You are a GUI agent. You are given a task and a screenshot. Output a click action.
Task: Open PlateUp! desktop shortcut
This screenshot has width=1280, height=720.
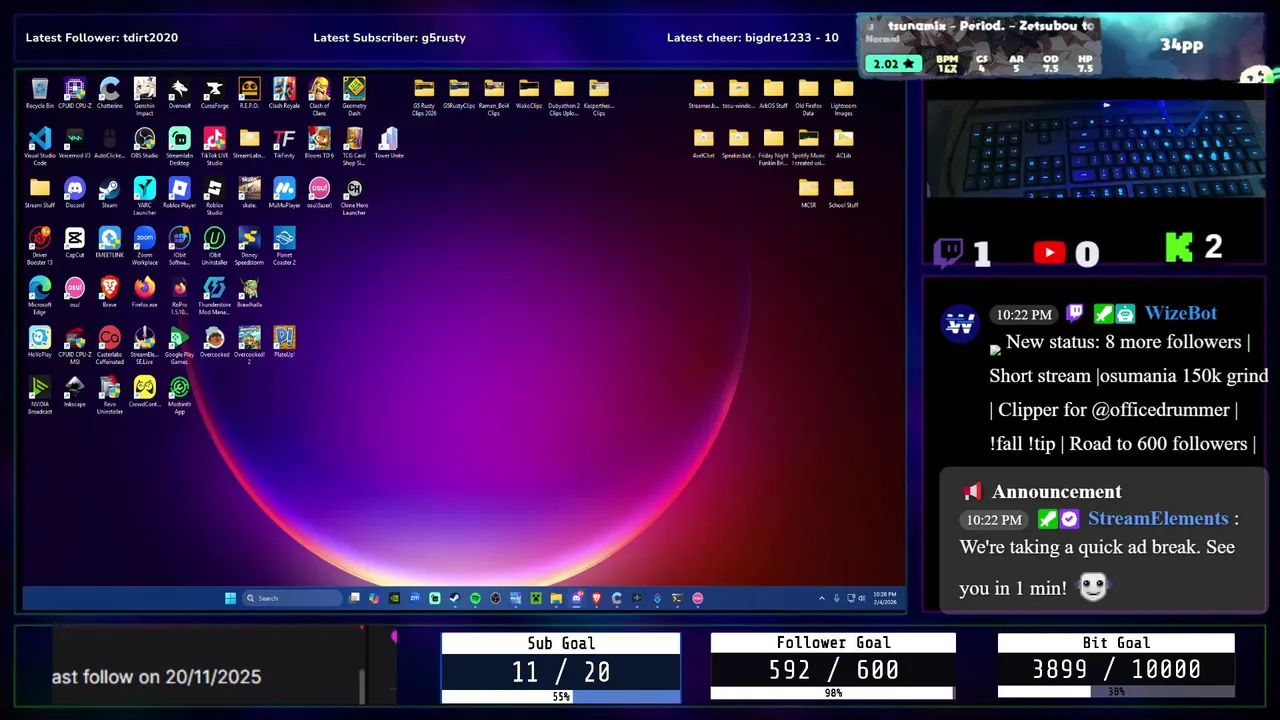click(x=284, y=342)
